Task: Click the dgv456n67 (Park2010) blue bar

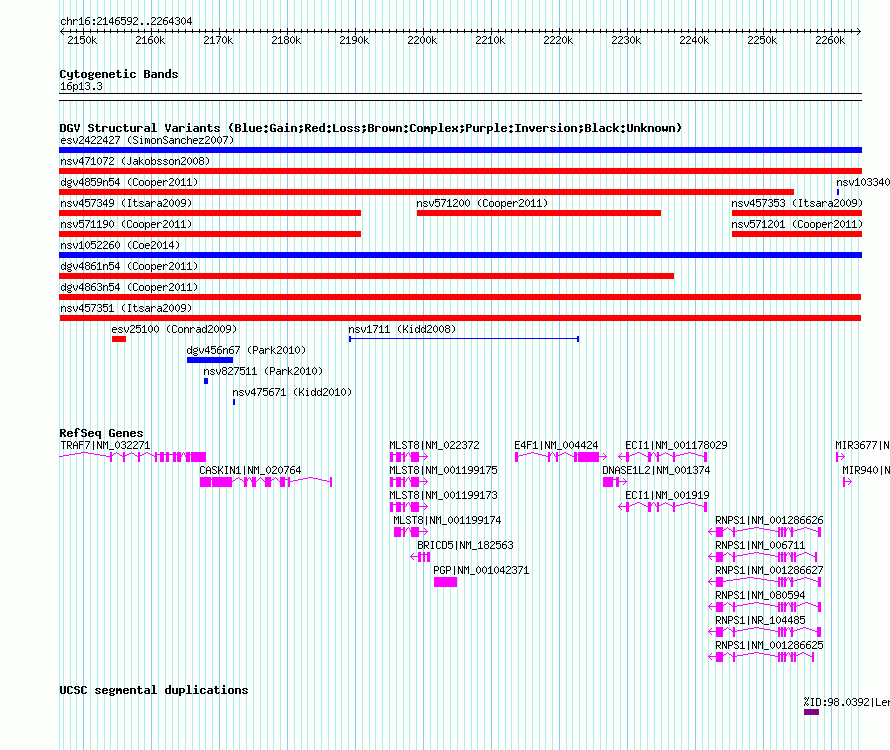Action: (210, 360)
